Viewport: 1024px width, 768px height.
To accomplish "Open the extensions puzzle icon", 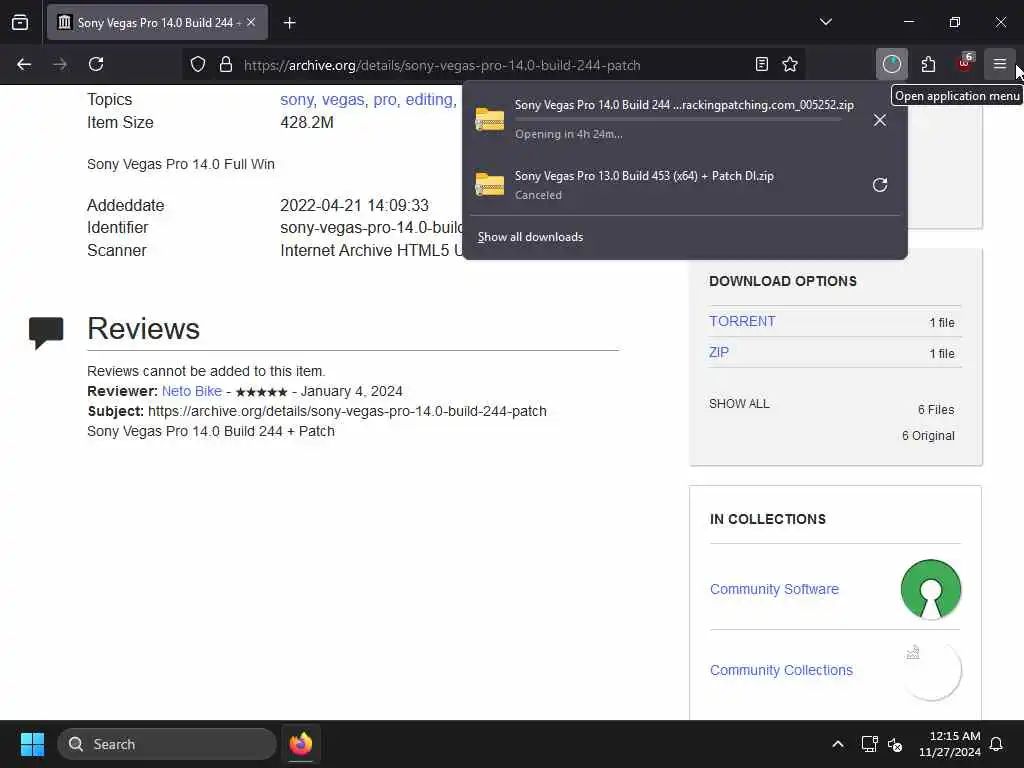I will pos(928,64).
